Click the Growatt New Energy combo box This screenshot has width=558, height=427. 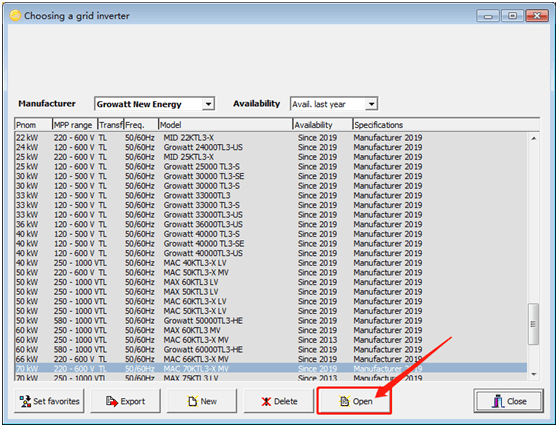coord(154,104)
